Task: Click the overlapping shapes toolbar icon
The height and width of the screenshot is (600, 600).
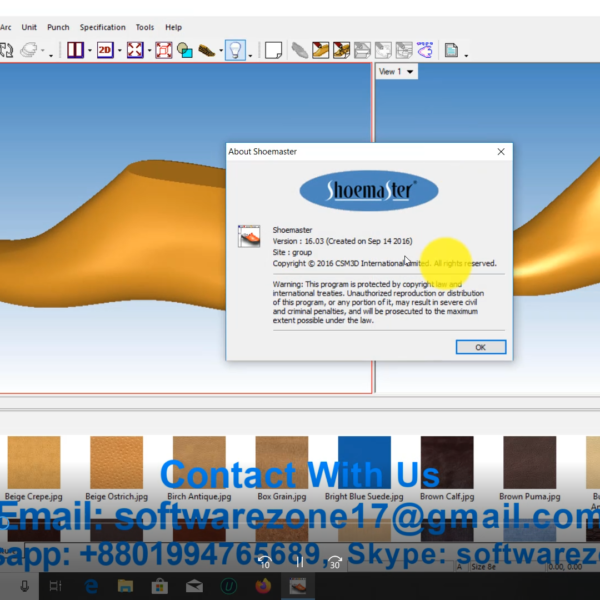Action: 185,50
